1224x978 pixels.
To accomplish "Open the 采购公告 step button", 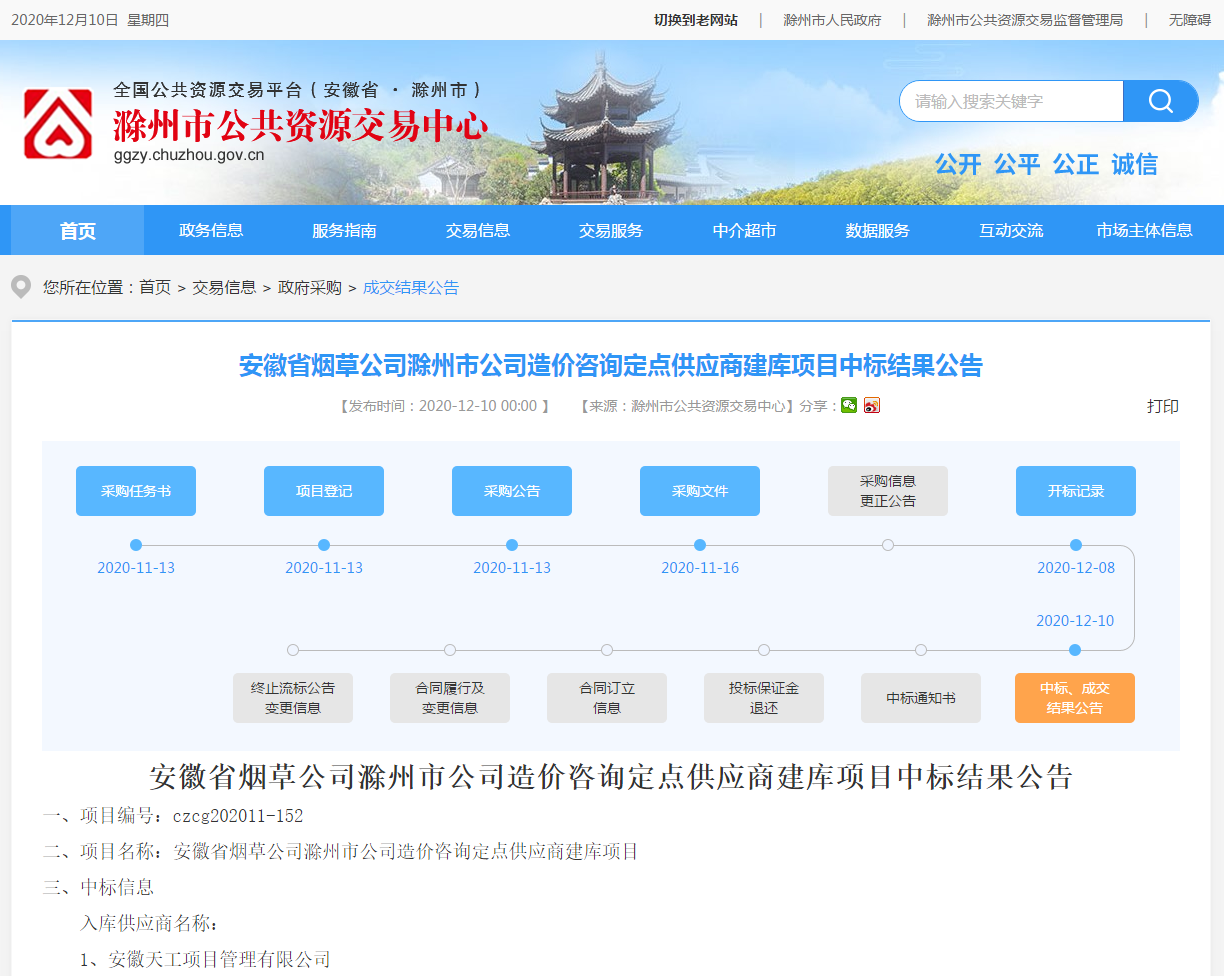I will click(512, 491).
